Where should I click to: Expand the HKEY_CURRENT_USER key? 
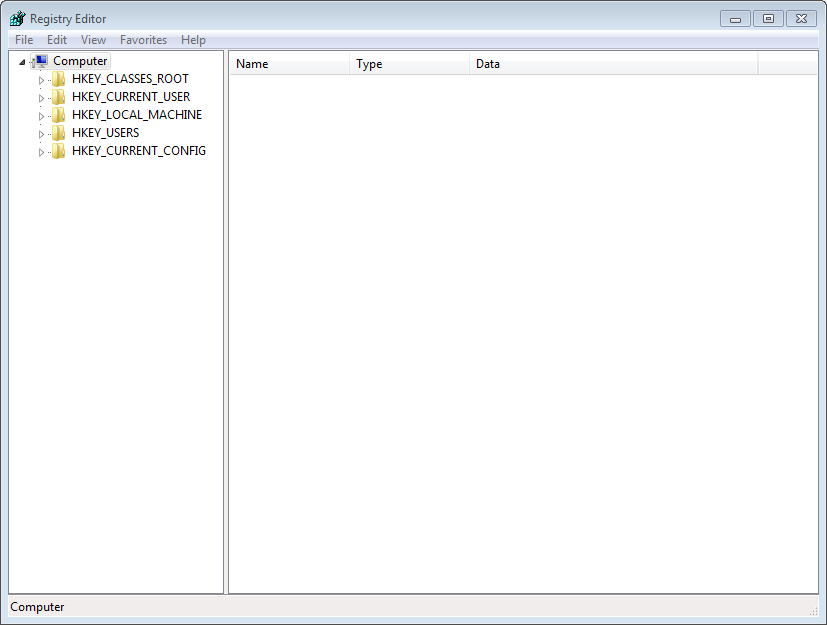coord(41,98)
